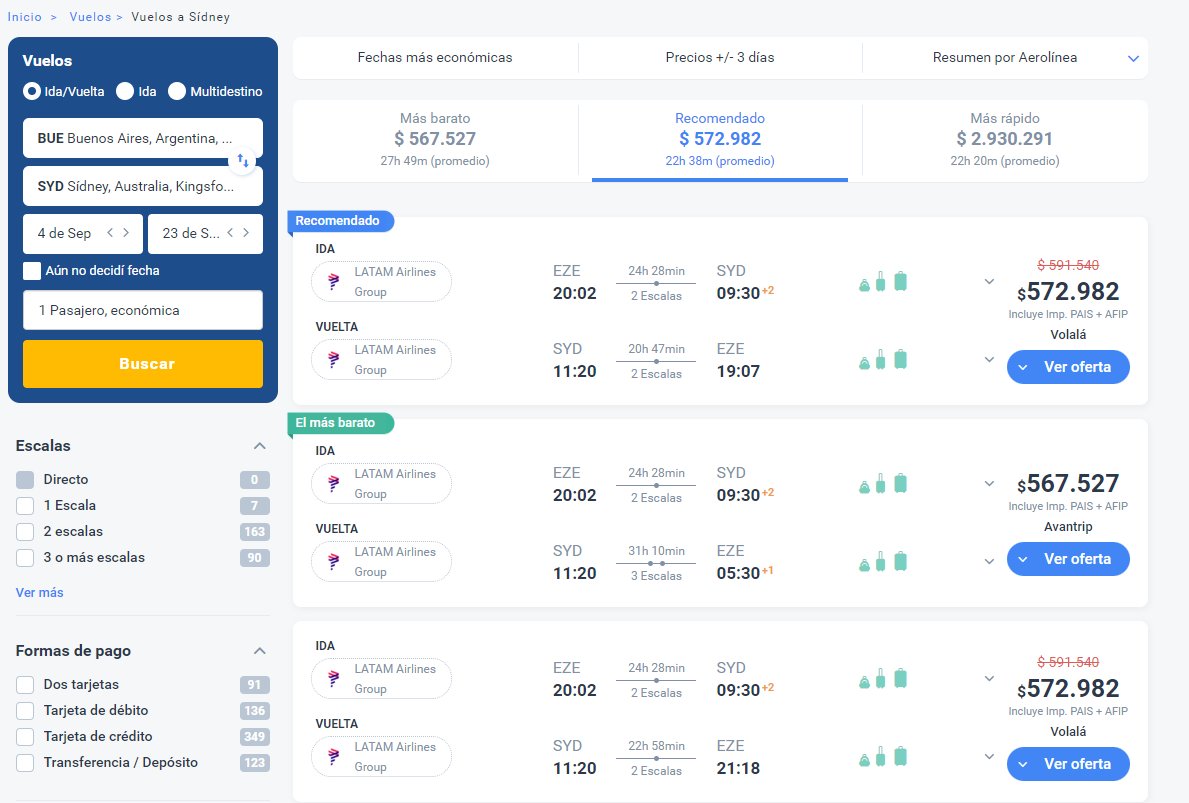Click the El más barato badge
This screenshot has width=1189, height=803.
(x=340, y=423)
